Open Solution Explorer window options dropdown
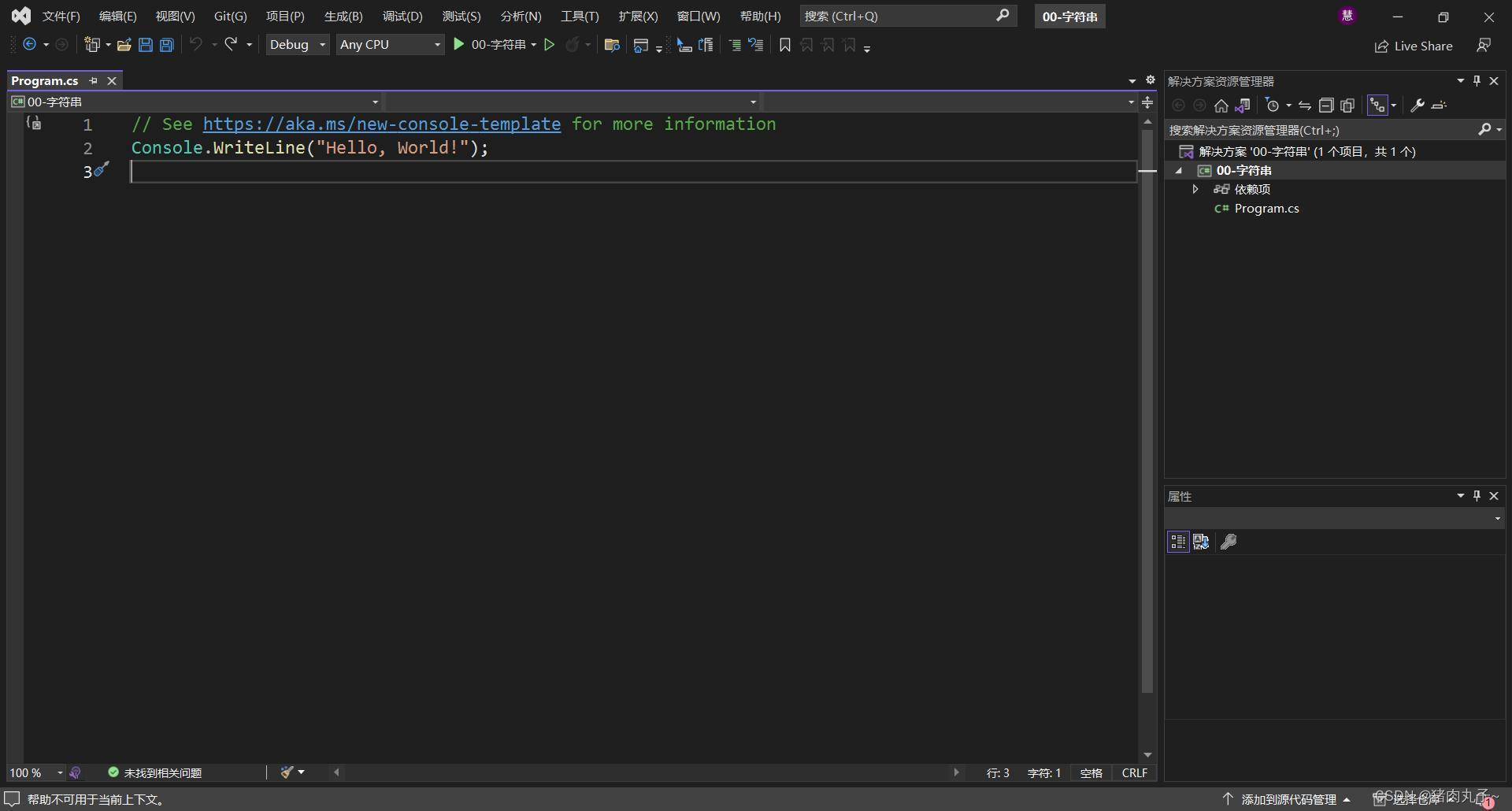The image size is (1512, 811). click(x=1461, y=80)
